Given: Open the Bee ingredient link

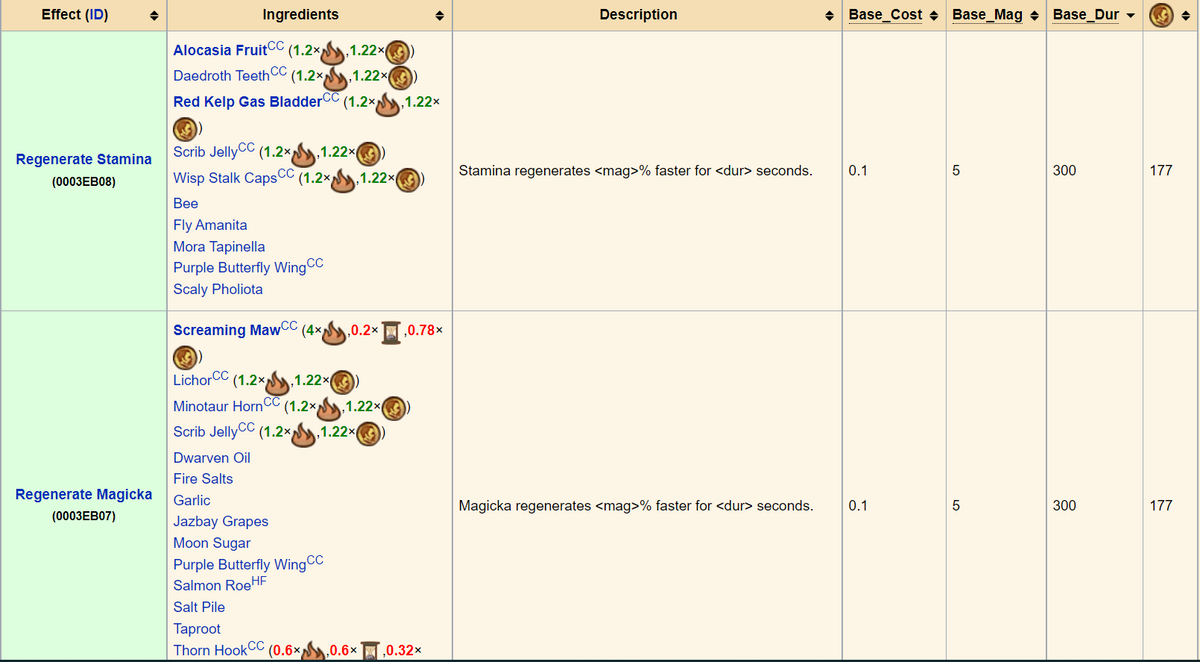Looking at the screenshot, I should point(185,203).
